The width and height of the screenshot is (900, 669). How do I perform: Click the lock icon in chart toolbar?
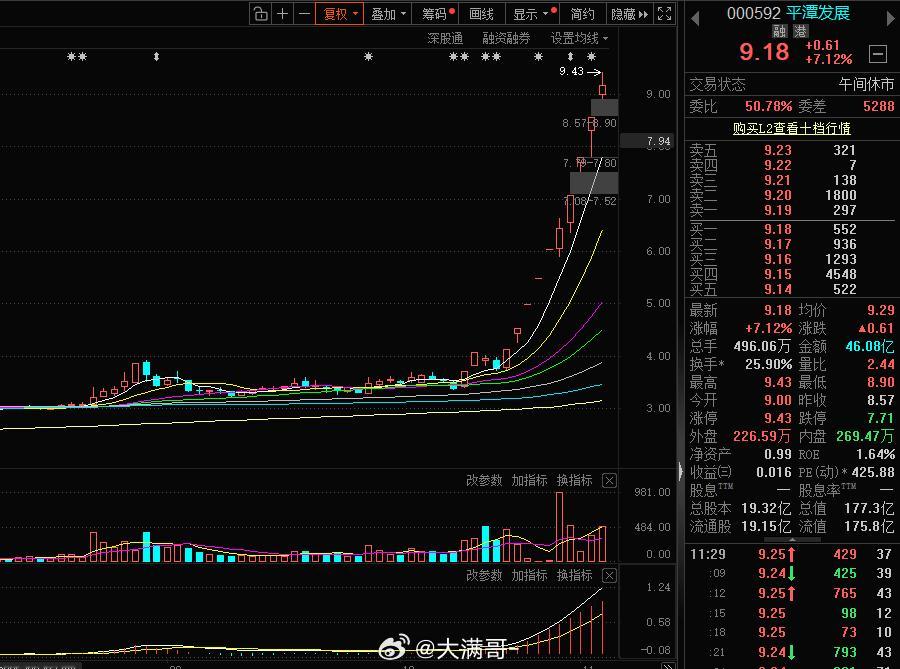click(x=261, y=14)
